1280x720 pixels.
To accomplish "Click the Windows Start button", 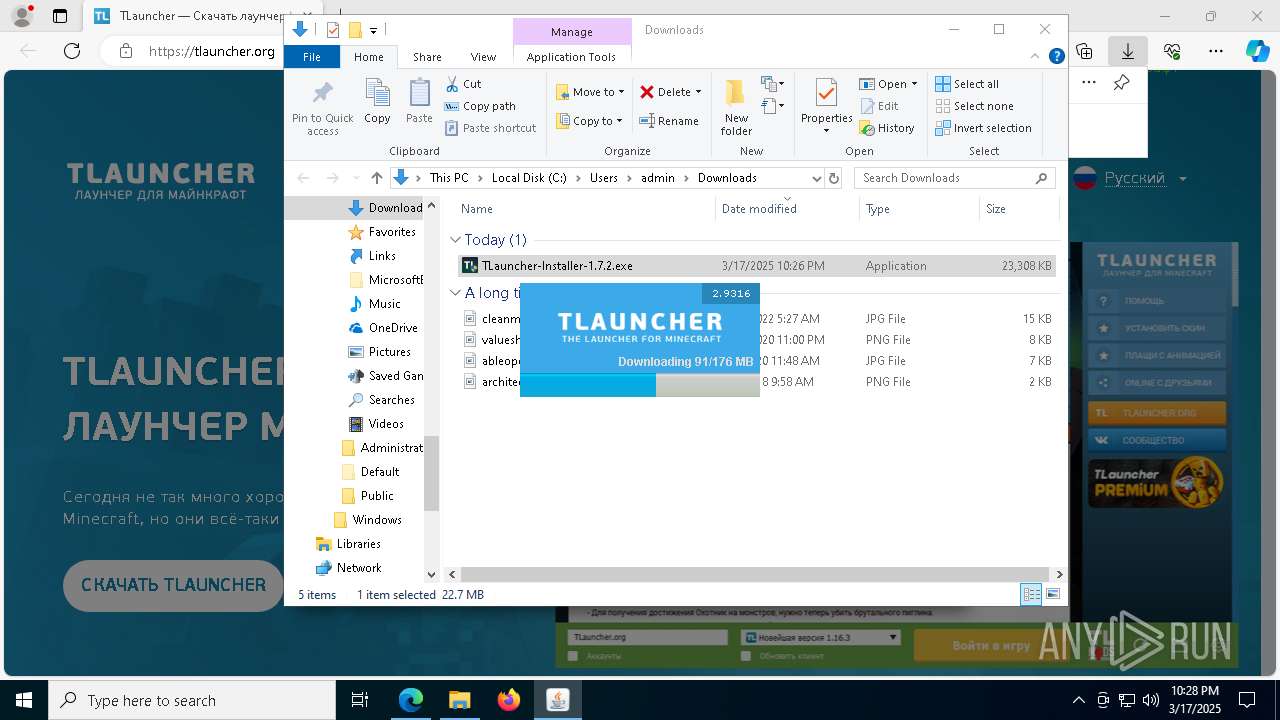I will tap(24, 700).
